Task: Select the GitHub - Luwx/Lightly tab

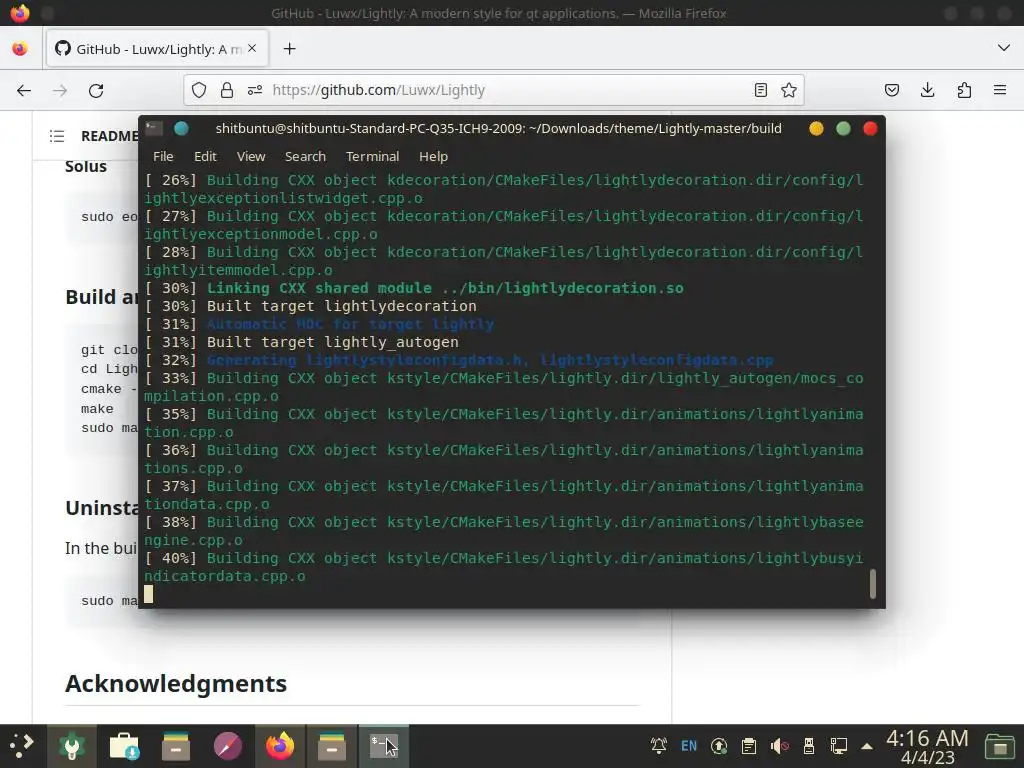Action: (157, 48)
